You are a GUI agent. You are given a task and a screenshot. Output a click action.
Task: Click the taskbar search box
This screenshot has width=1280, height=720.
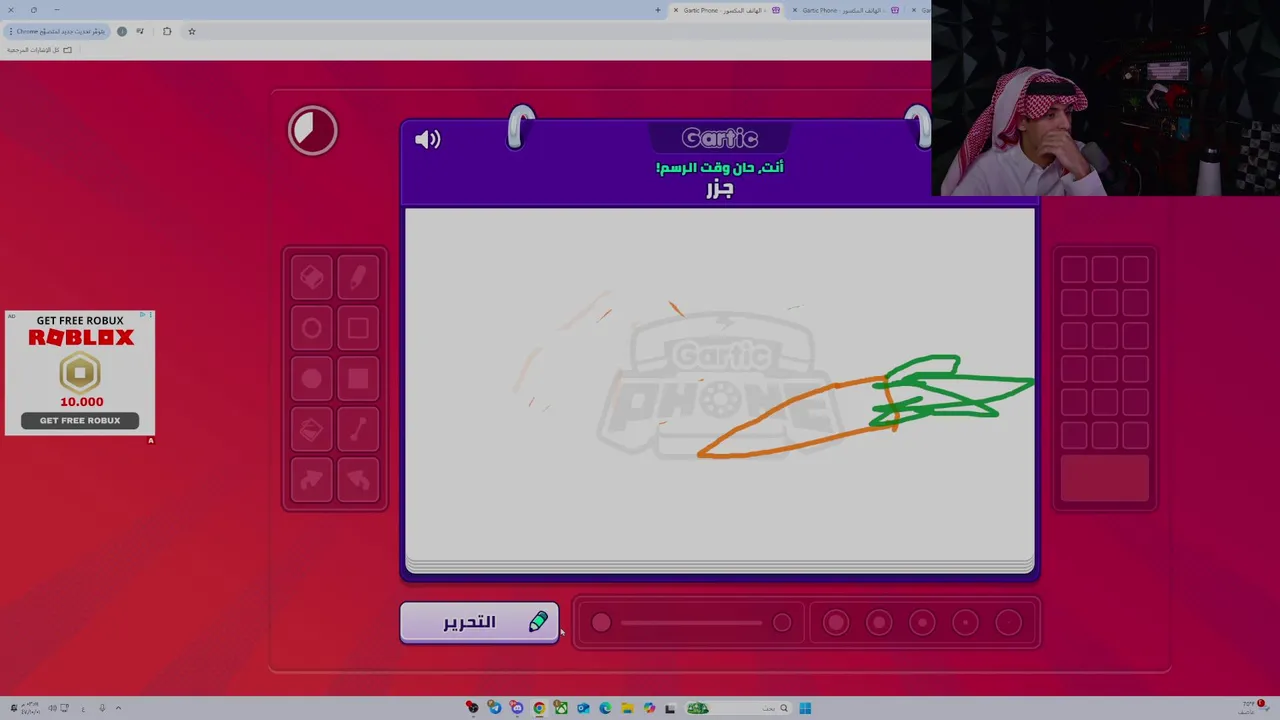click(740, 708)
